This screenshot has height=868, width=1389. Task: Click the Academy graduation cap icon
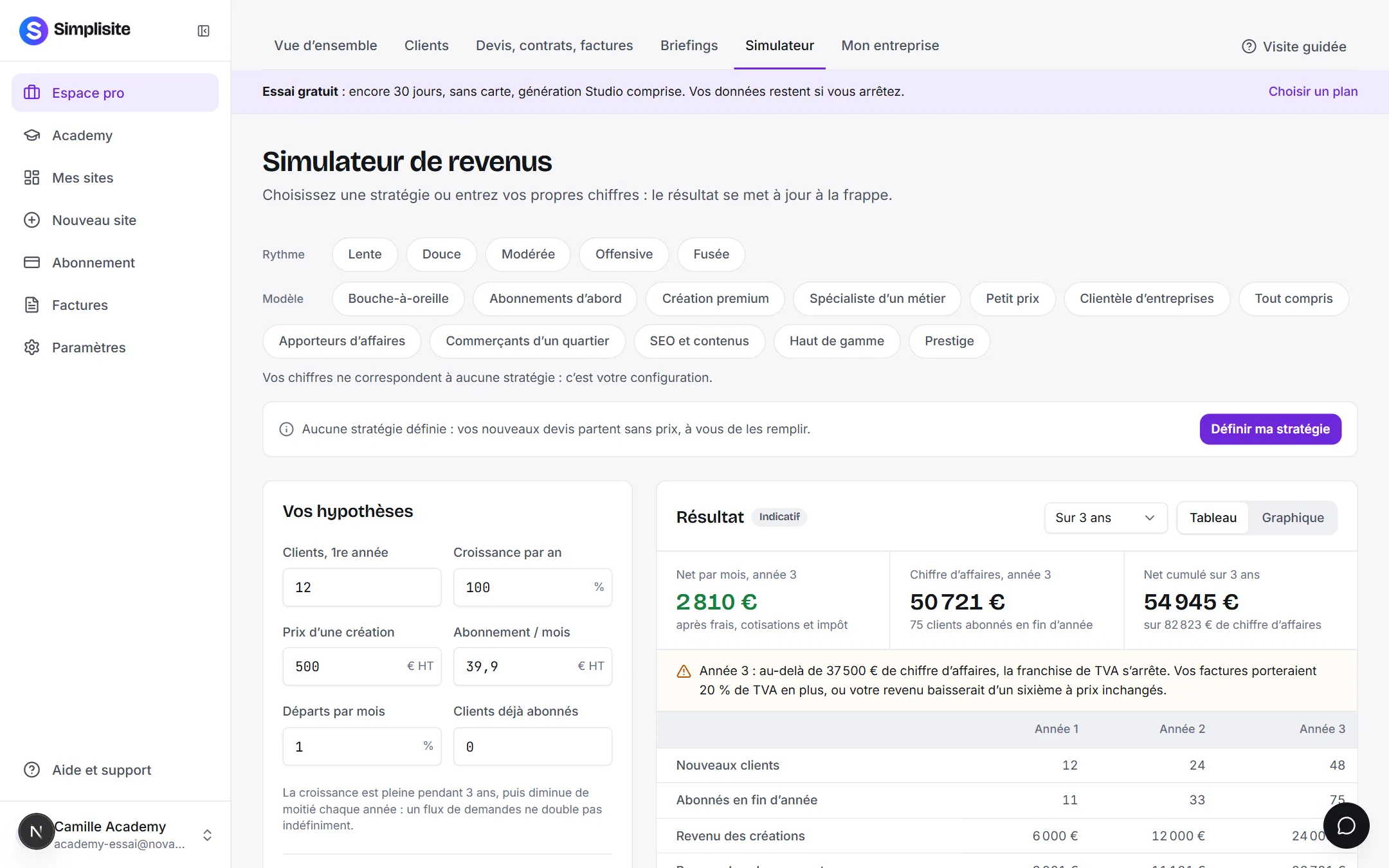pos(32,135)
